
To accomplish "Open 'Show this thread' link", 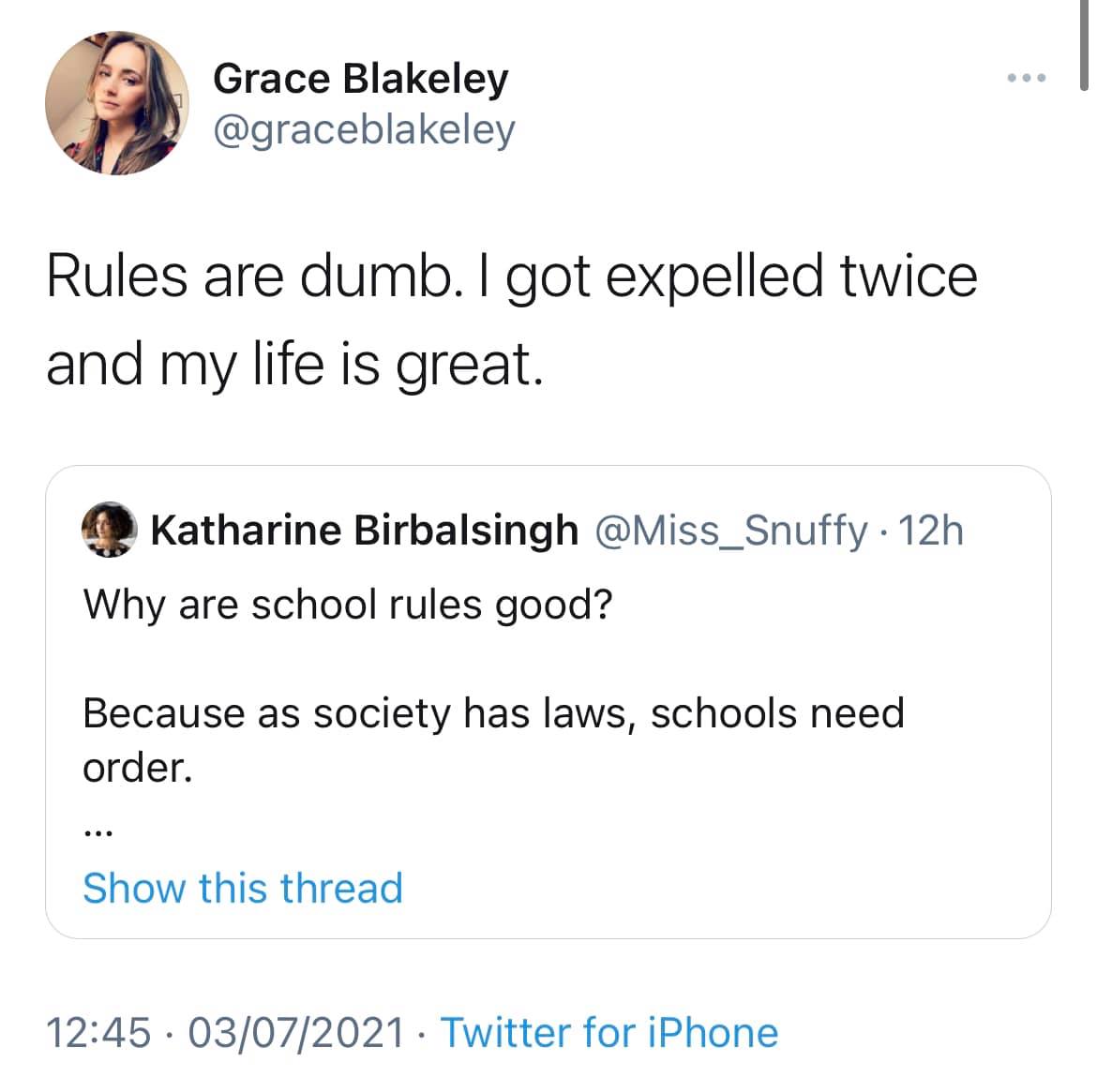I will (x=242, y=887).
